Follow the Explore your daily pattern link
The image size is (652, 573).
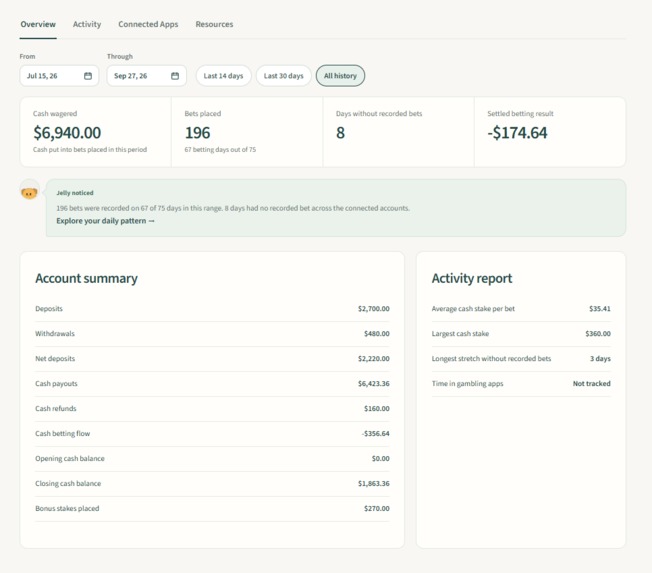106,221
